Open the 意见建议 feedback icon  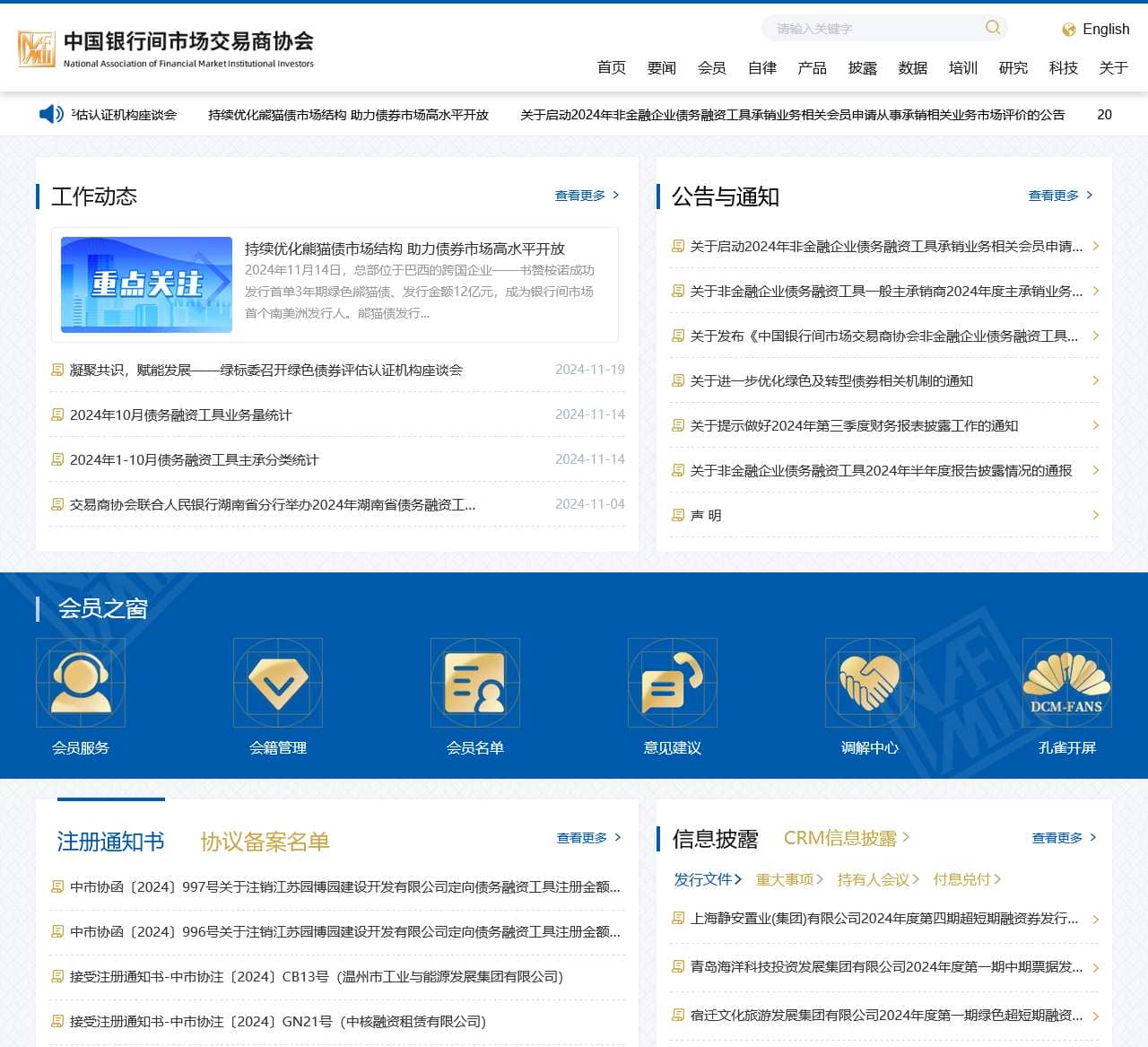[673, 683]
